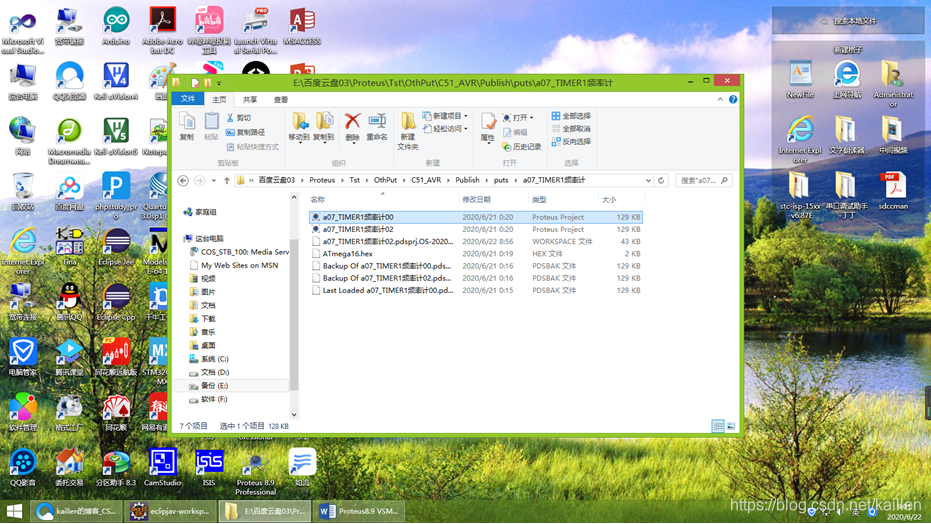Image resolution: width=931 pixels, height=524 pixels.
Task: Switch to details view in status bar
Action: (718, 426)
